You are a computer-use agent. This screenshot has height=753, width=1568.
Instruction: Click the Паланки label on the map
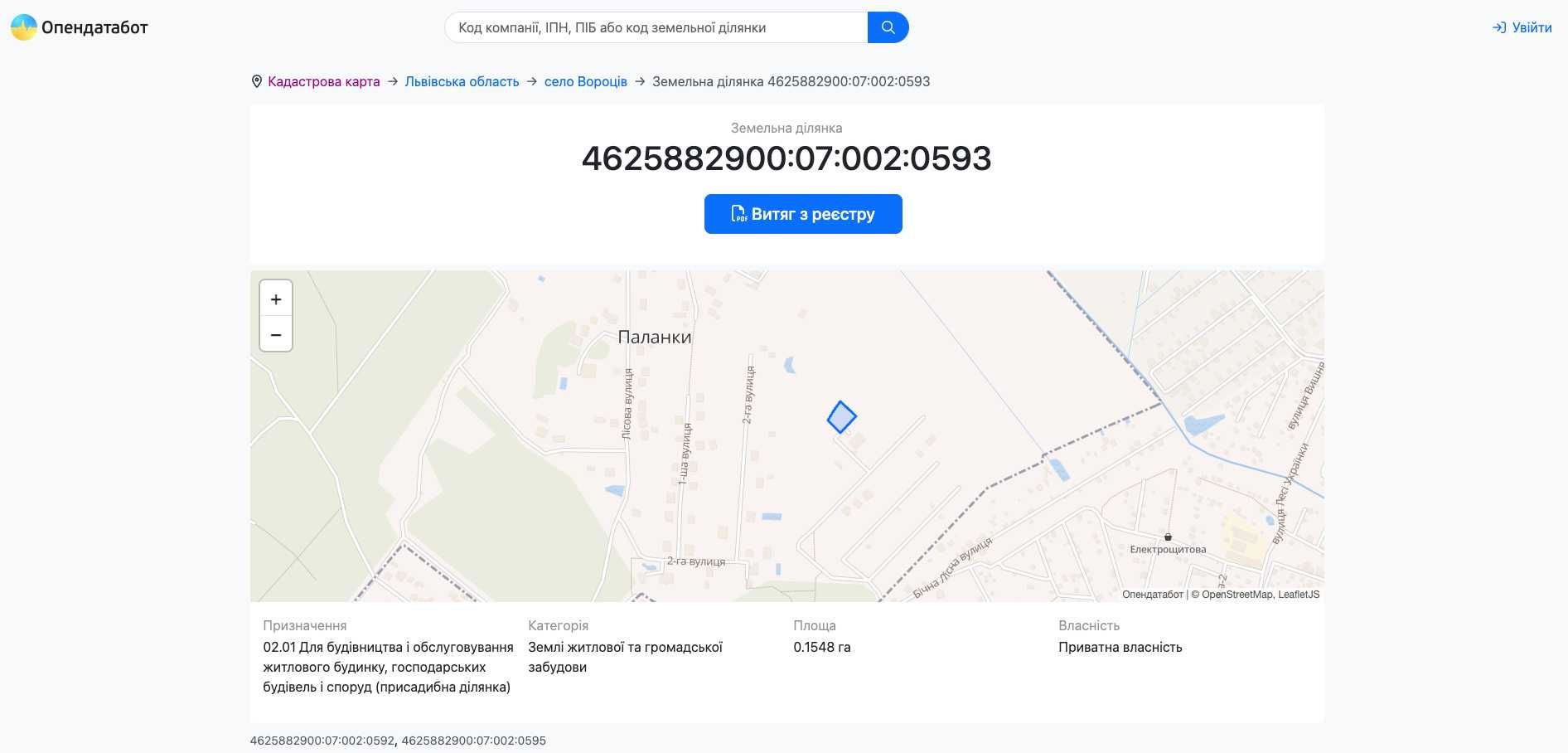point(654,338)
